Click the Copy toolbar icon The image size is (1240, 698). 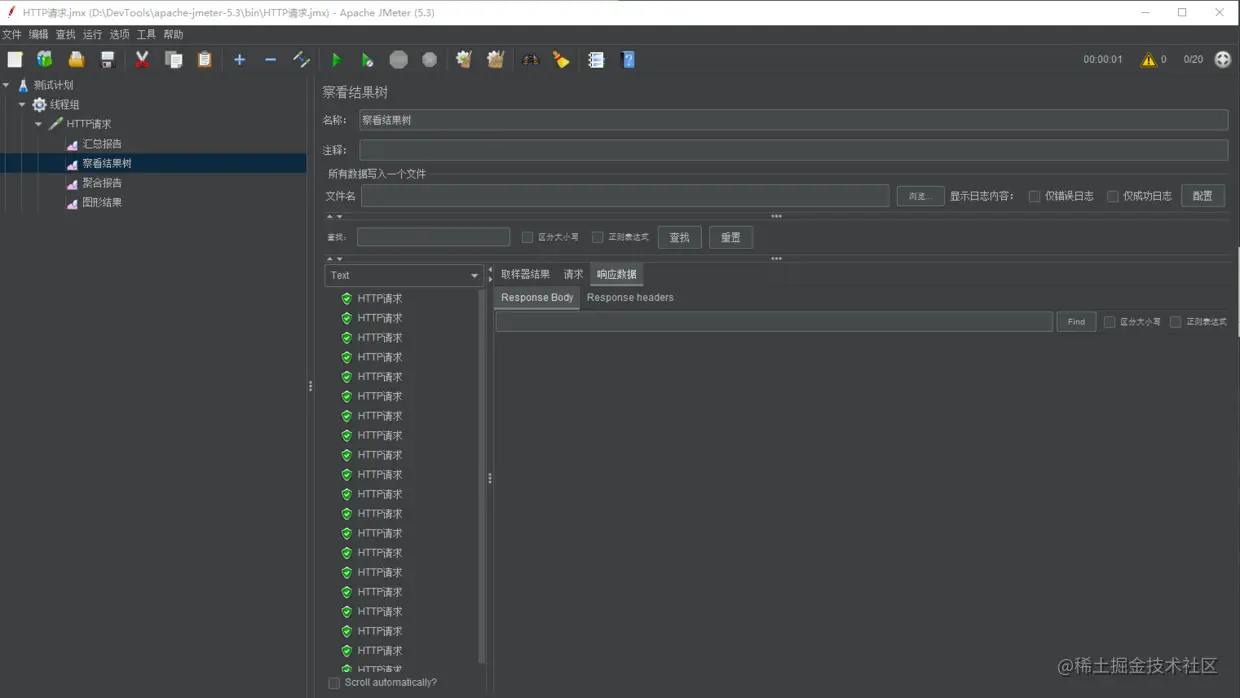tap(173, 60)
